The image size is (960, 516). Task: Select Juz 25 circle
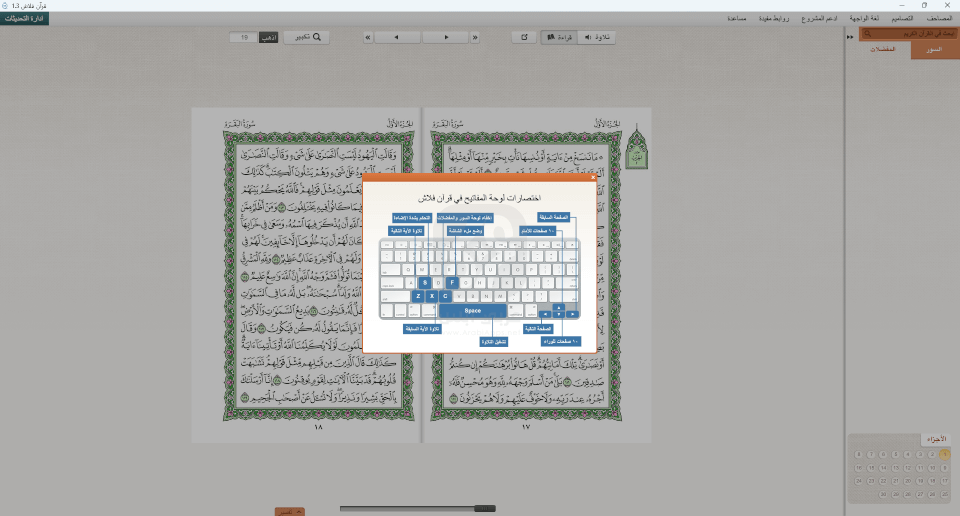tap(945, 494)
